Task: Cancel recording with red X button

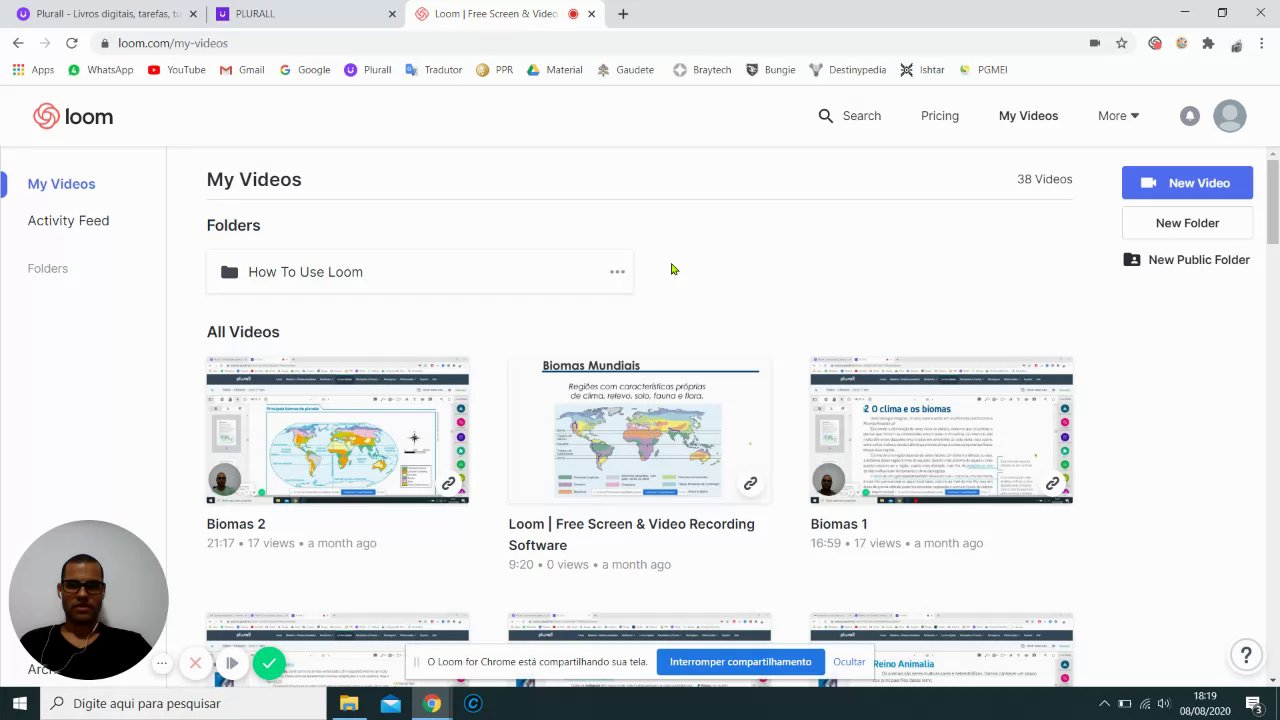Action: coord(196,663)
